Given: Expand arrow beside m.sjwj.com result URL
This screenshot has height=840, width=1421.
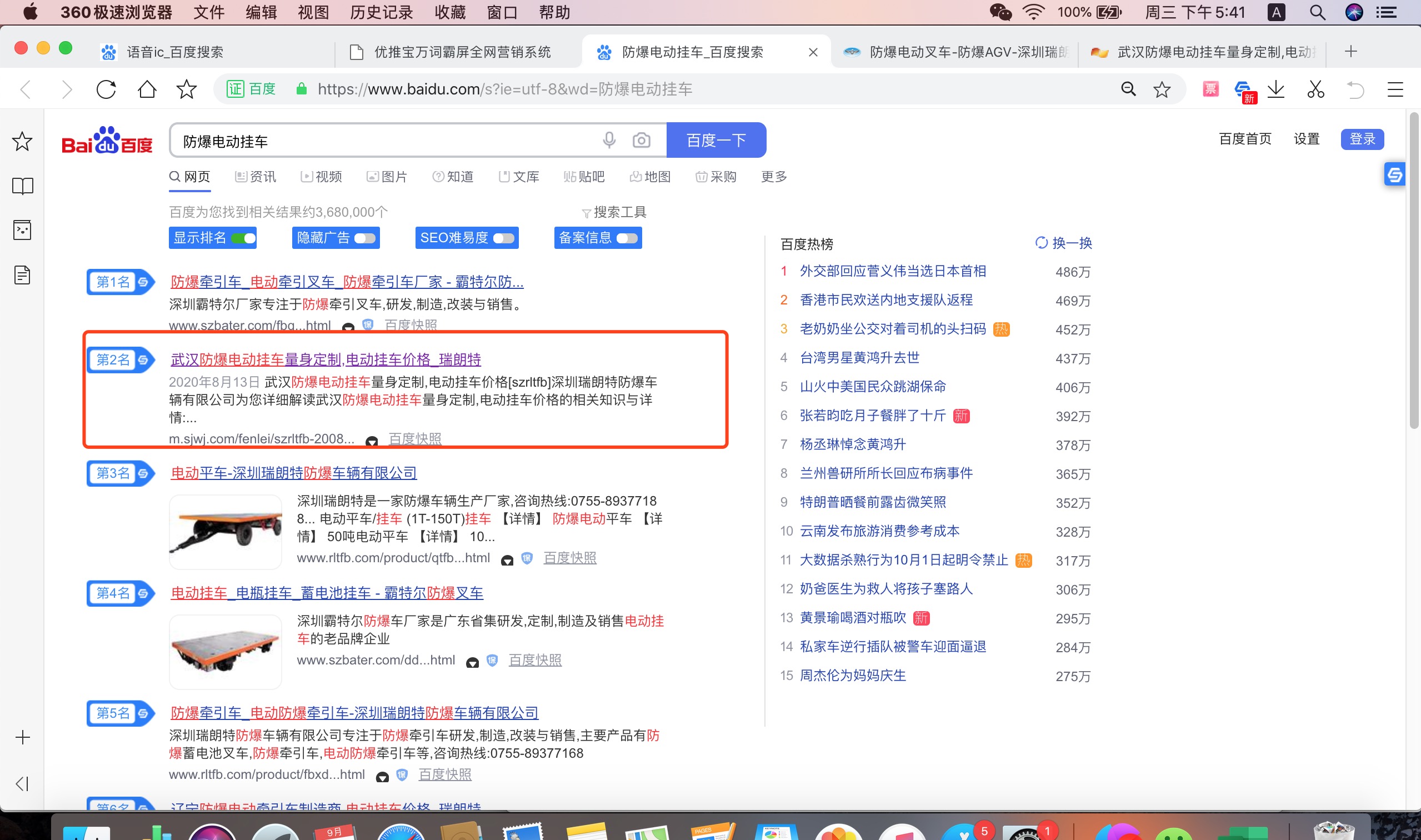Looking at the screenshot, I should click(372, 441).
